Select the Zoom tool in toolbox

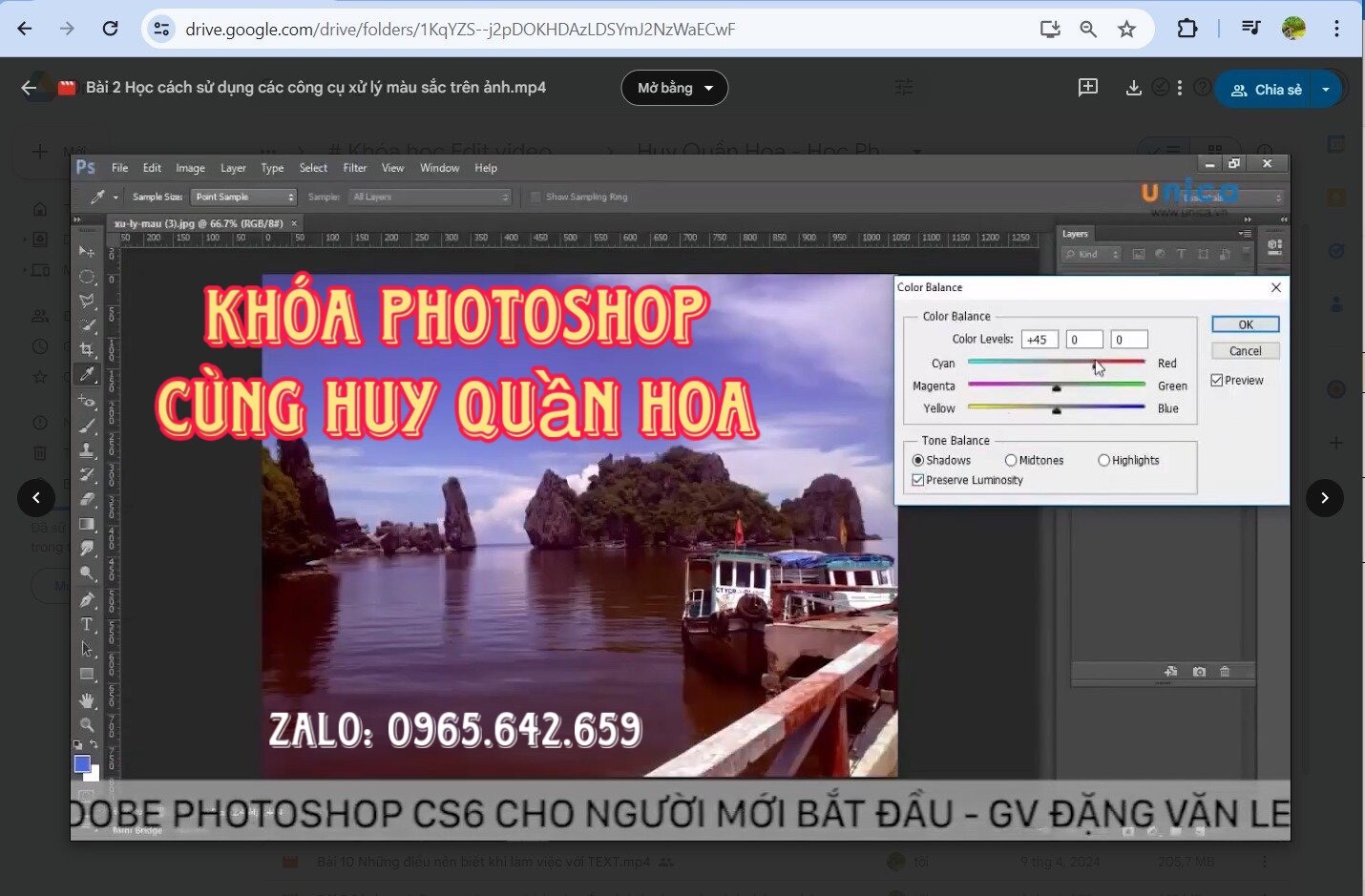point(87,724)
